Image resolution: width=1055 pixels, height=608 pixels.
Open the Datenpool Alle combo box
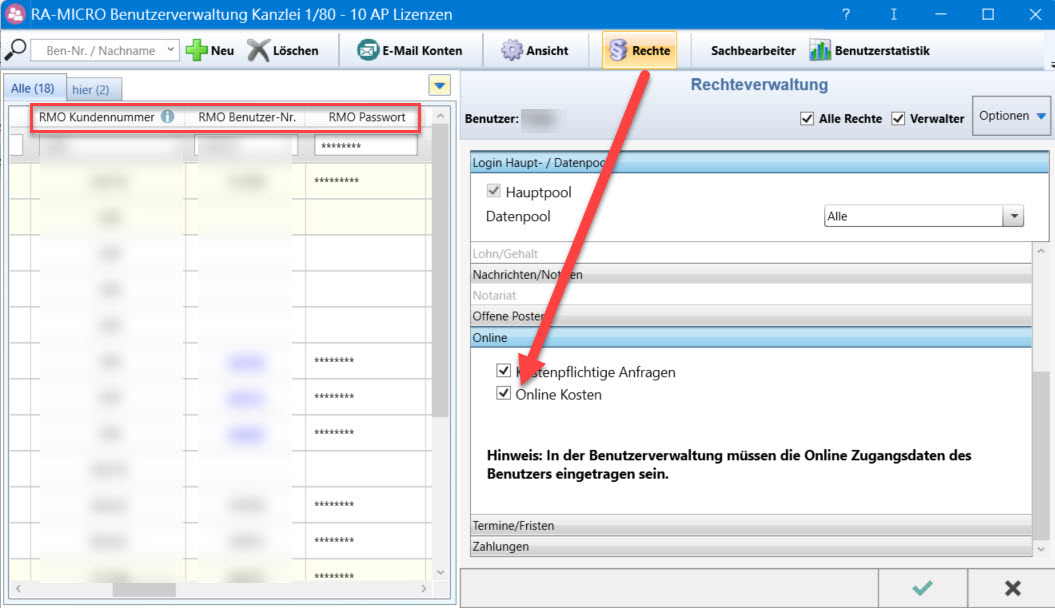923,216
